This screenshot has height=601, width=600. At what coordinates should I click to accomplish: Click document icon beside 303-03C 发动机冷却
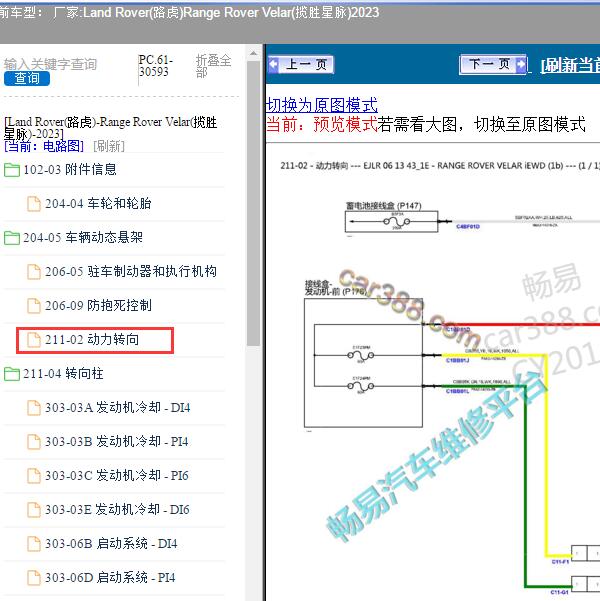coord(34,476)
